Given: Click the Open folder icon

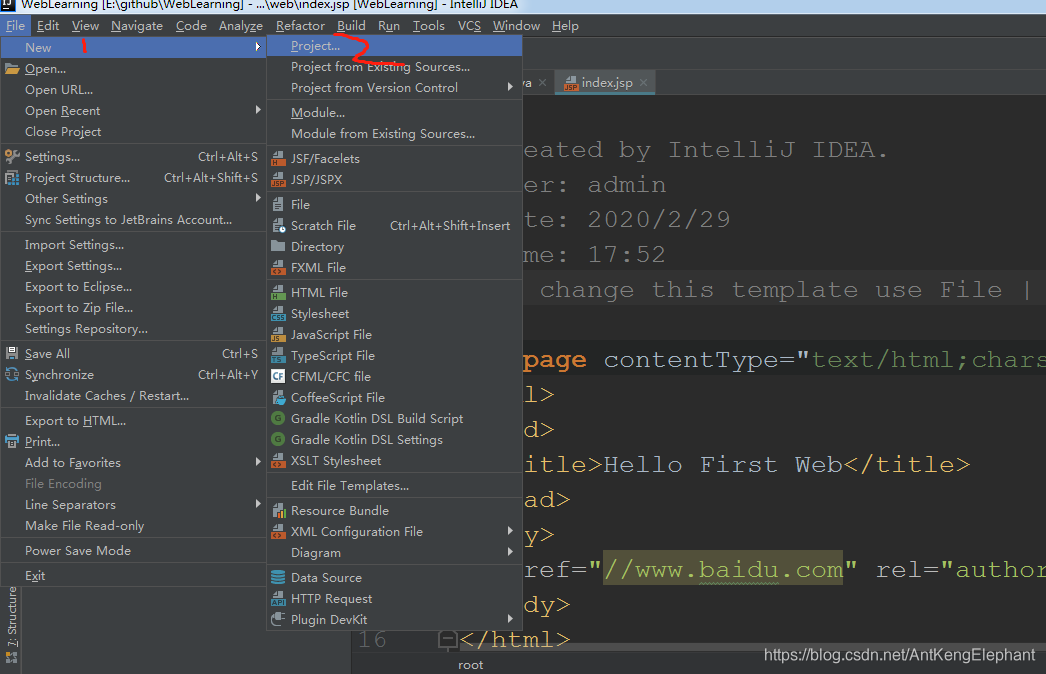Looking at the screenshot, I should [x=12, y=69].
